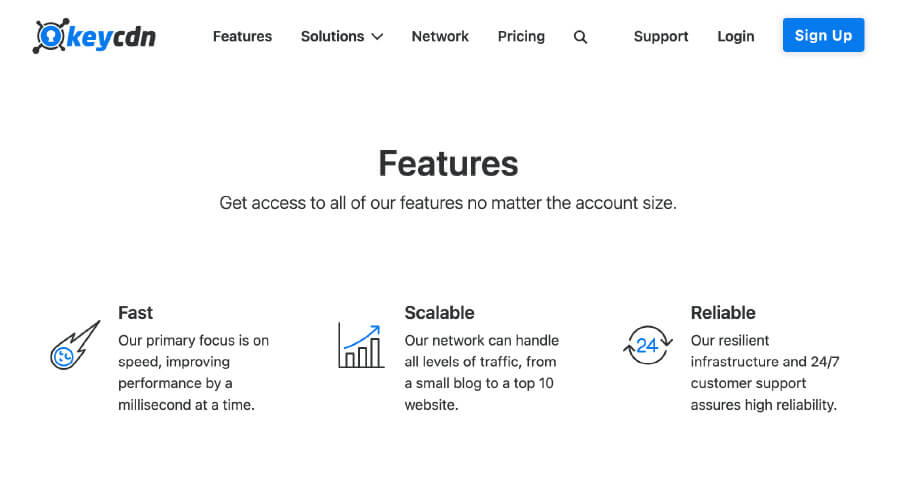Click the subtitle about account size
The width and height of the screenshot is (901, 484).
[x=448, y=203]
